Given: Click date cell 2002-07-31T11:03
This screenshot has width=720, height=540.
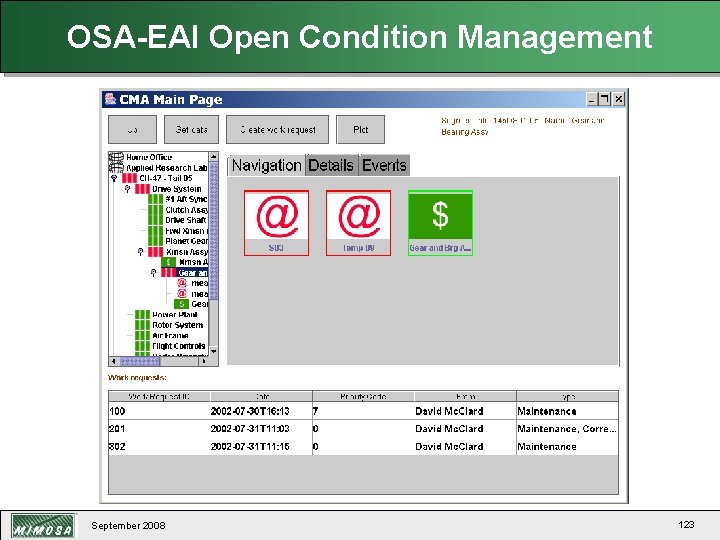Looking at the screenshot, I should (261, 428).
